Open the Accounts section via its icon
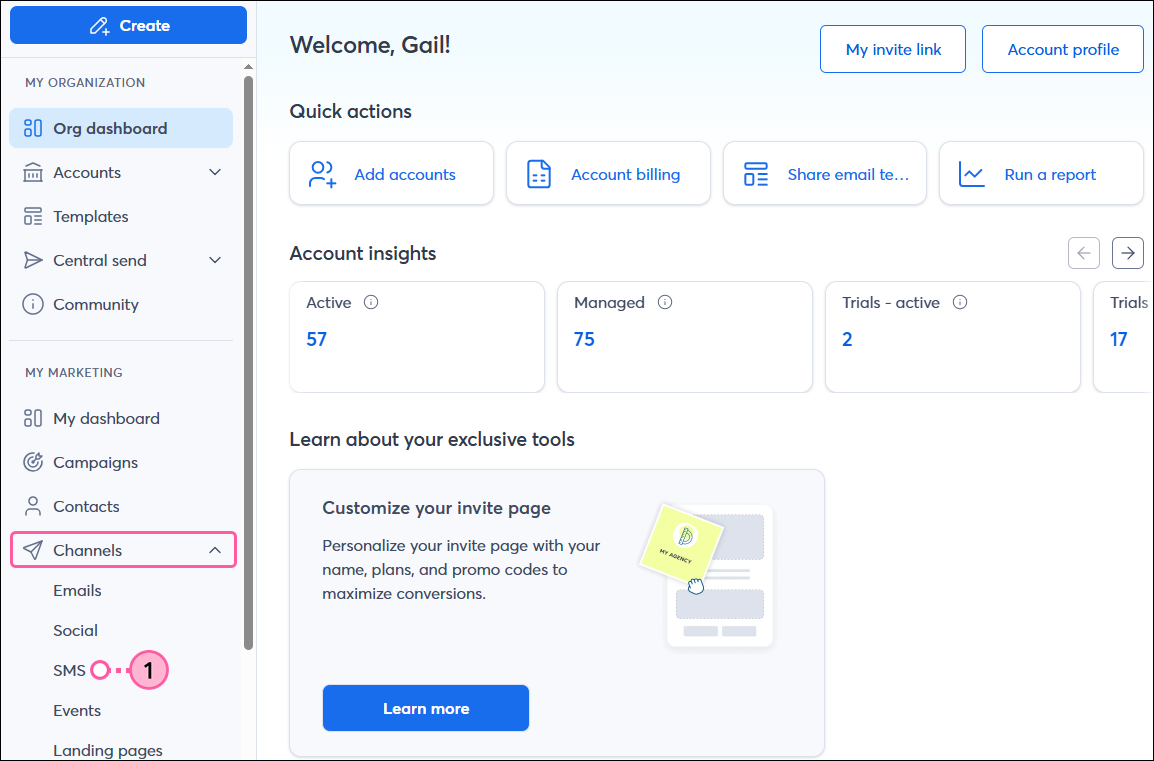This screenshot has height=761, width=1154. click(33, 172)
